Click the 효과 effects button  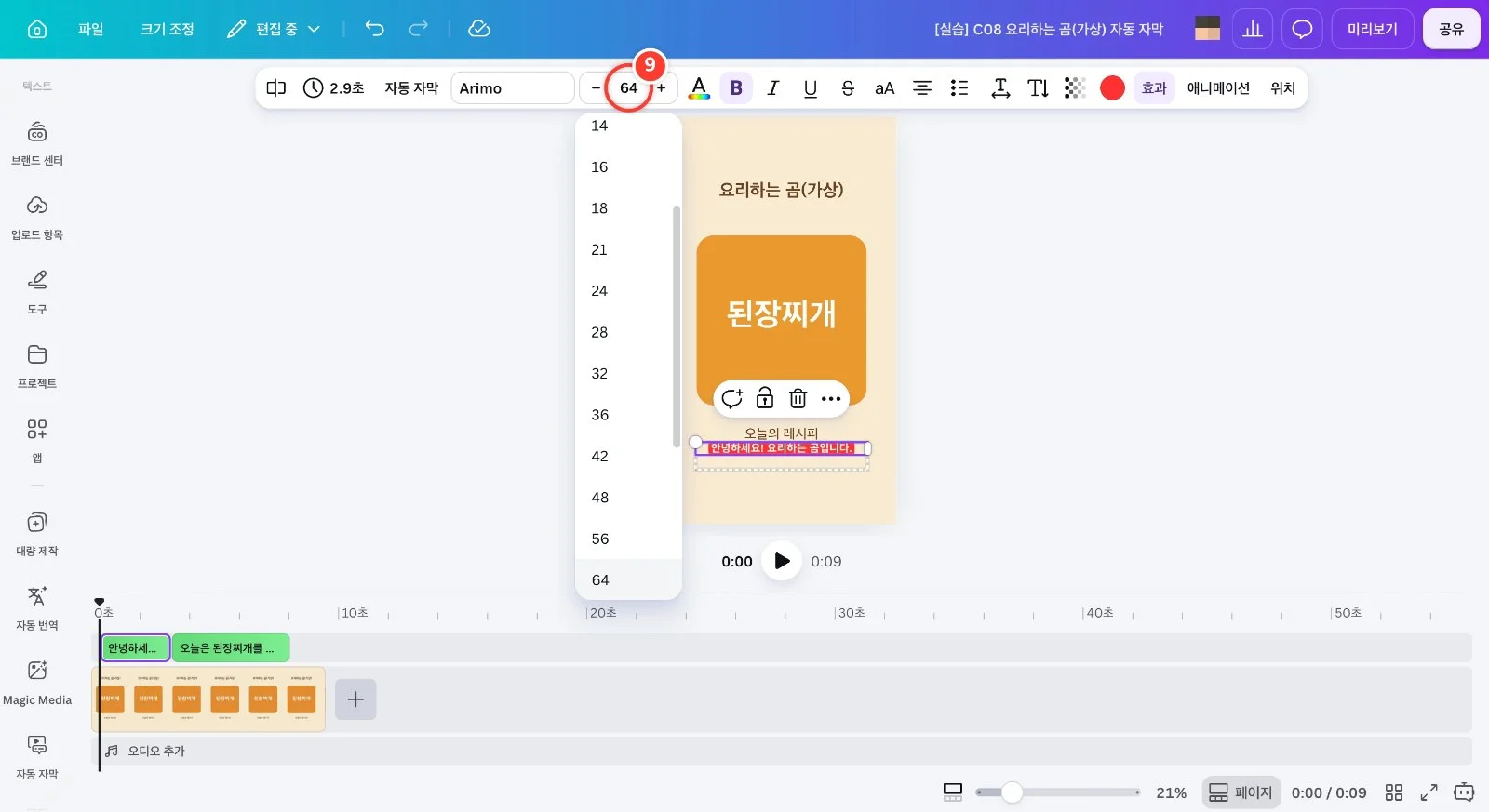pyautogui.click(x=1154, y=88)
